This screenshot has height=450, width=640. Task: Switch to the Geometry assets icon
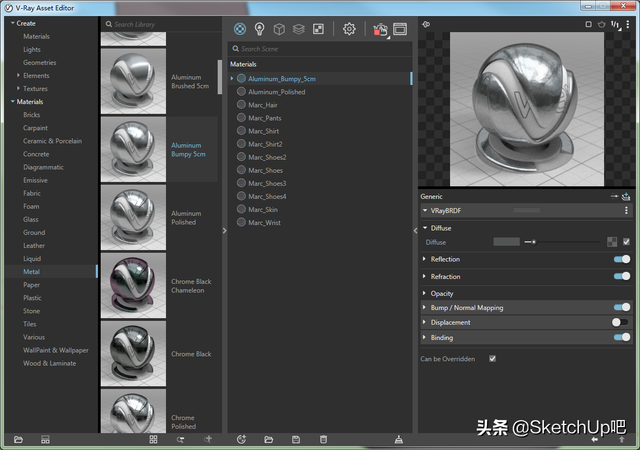coord(279,29)
